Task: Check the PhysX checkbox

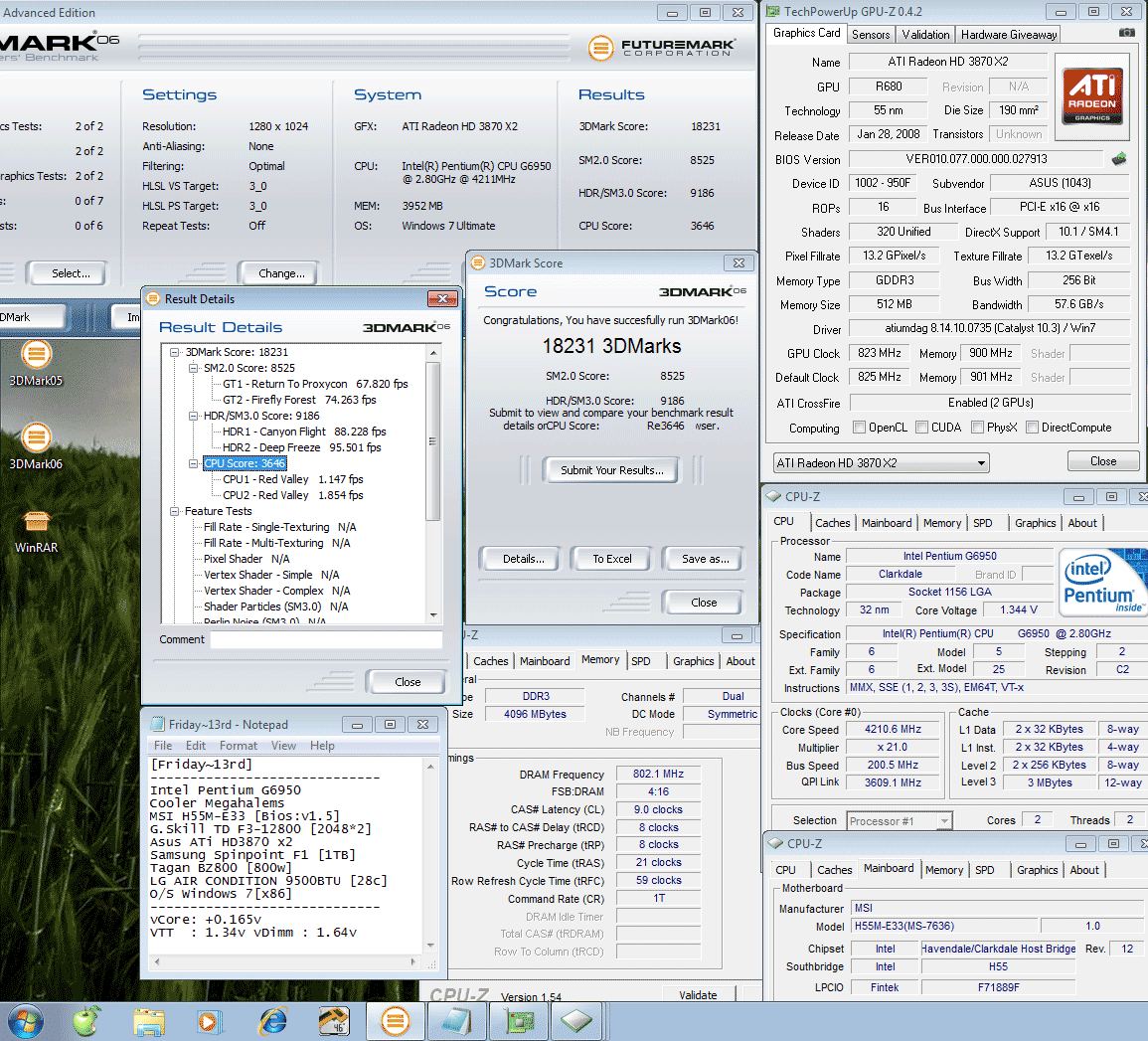Action: click(x=978, y=428)
